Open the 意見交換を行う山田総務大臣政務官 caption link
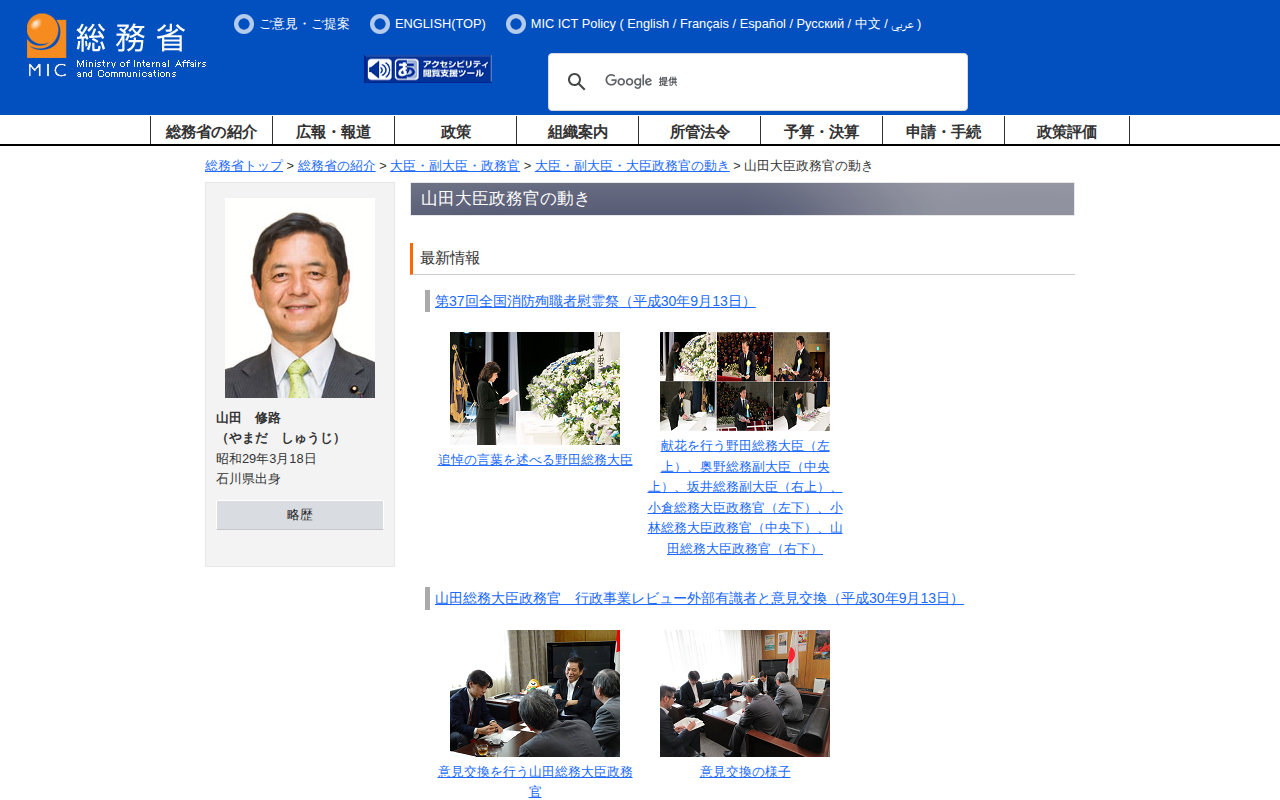The image size is (1280, 800). (x=535, y=782)
